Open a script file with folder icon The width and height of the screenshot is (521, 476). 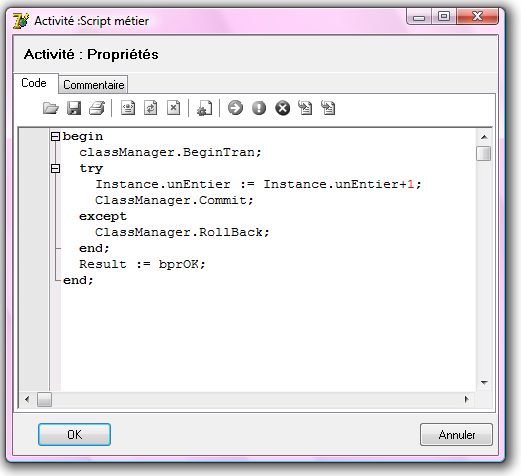pos(51,108)
